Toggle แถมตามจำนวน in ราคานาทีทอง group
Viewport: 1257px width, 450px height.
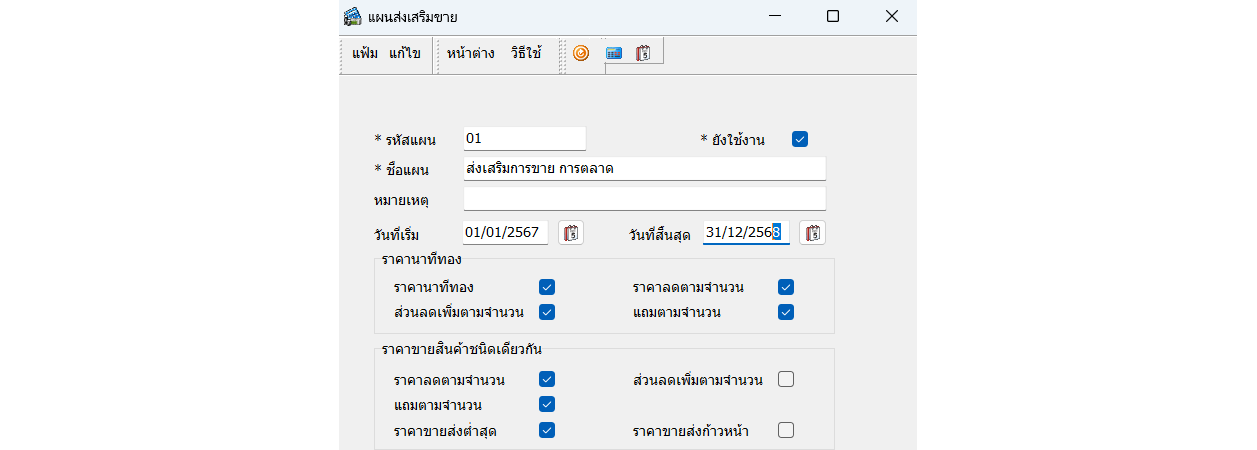coord(786,312)
